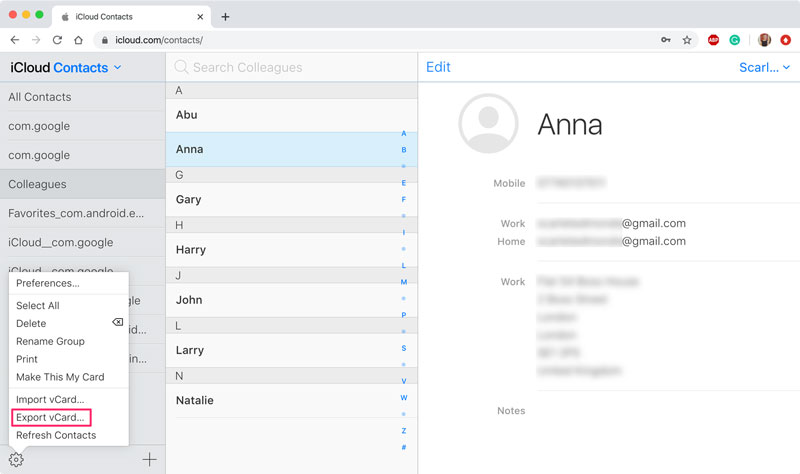This screenshot has height=474, width=800.
Task: Click the Edit button for Anna
Action: [438, 68]
